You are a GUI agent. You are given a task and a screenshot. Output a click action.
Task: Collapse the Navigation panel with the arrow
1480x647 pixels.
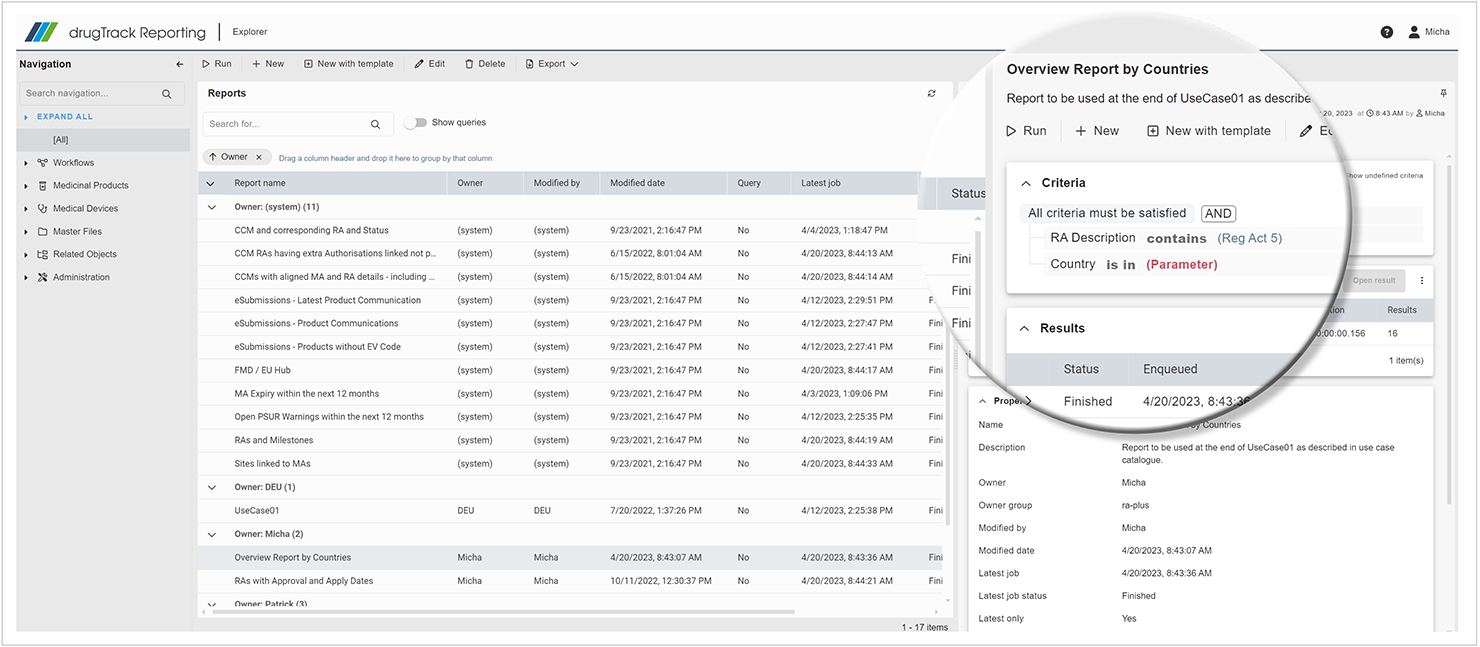pyautogui.click(x=180, y=64)
